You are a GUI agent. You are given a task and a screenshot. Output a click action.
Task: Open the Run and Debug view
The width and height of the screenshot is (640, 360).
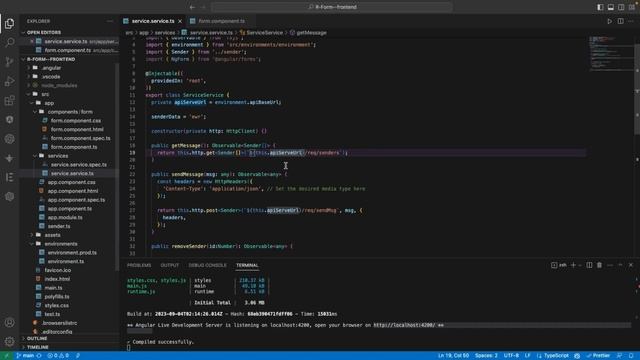point(9,81)
